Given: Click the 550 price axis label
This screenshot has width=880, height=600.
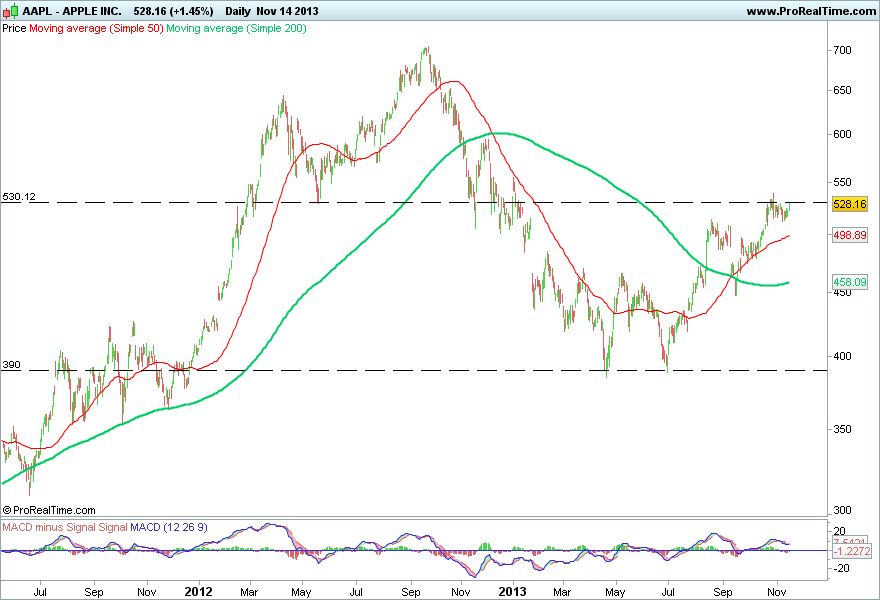Looking at the screenshot, I should click(x=842, y=182).
